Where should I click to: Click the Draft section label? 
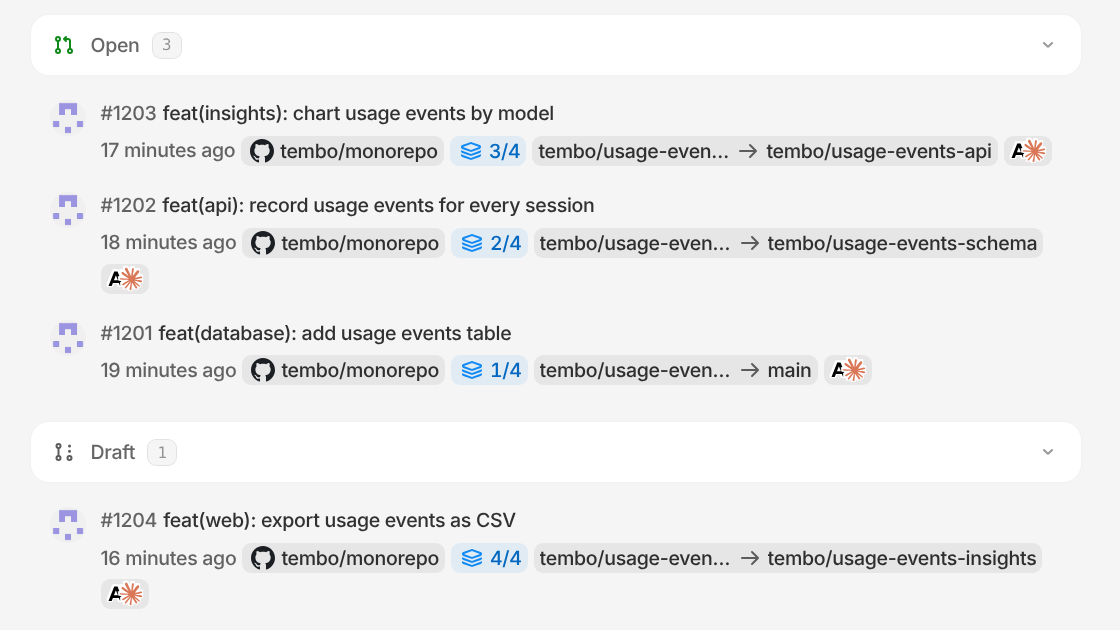pos(112,452)
